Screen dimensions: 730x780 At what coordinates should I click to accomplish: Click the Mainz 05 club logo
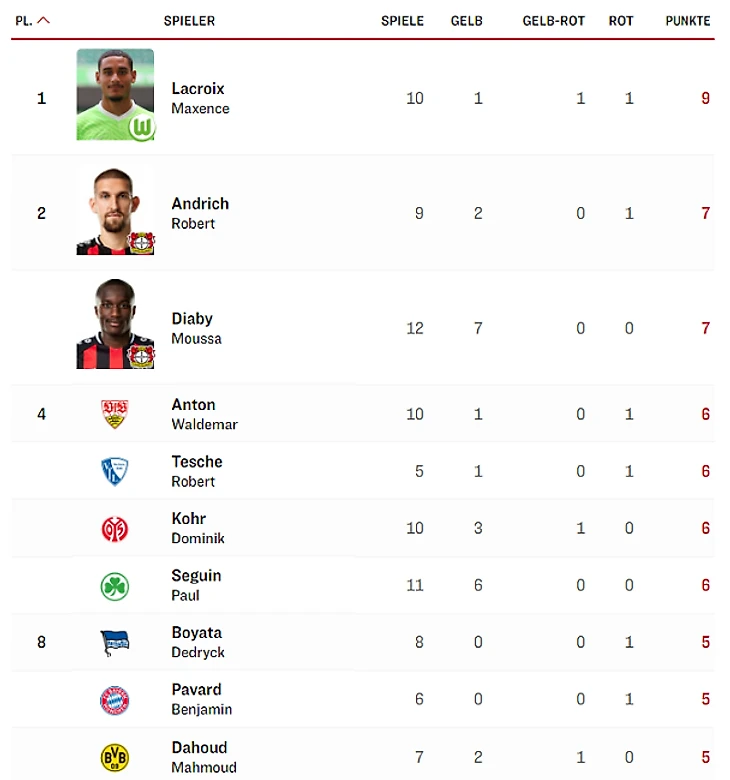coord(115,529)
